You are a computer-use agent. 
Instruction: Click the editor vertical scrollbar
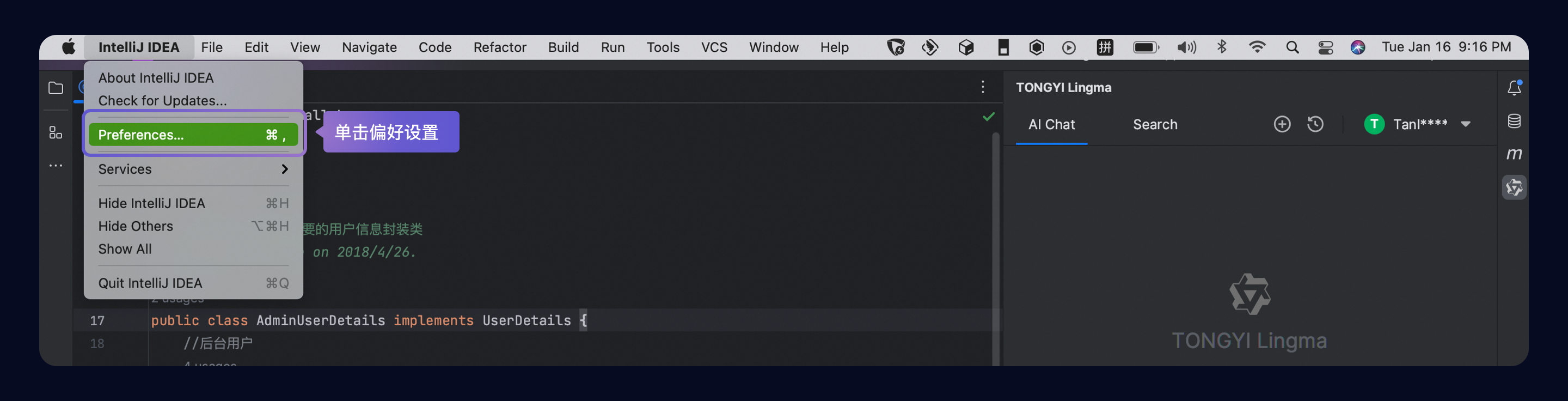point(995,248)
